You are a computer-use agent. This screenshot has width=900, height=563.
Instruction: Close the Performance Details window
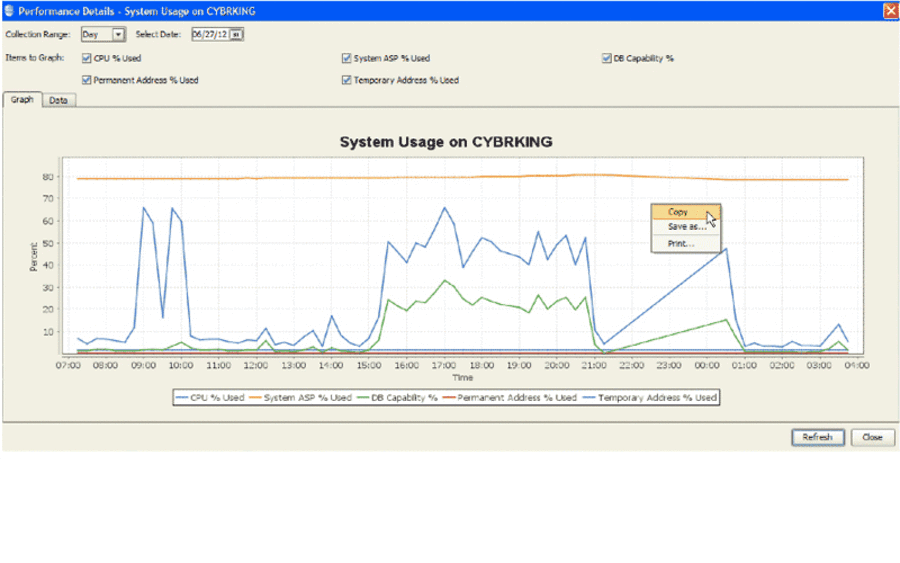click(x=890, y=11)
